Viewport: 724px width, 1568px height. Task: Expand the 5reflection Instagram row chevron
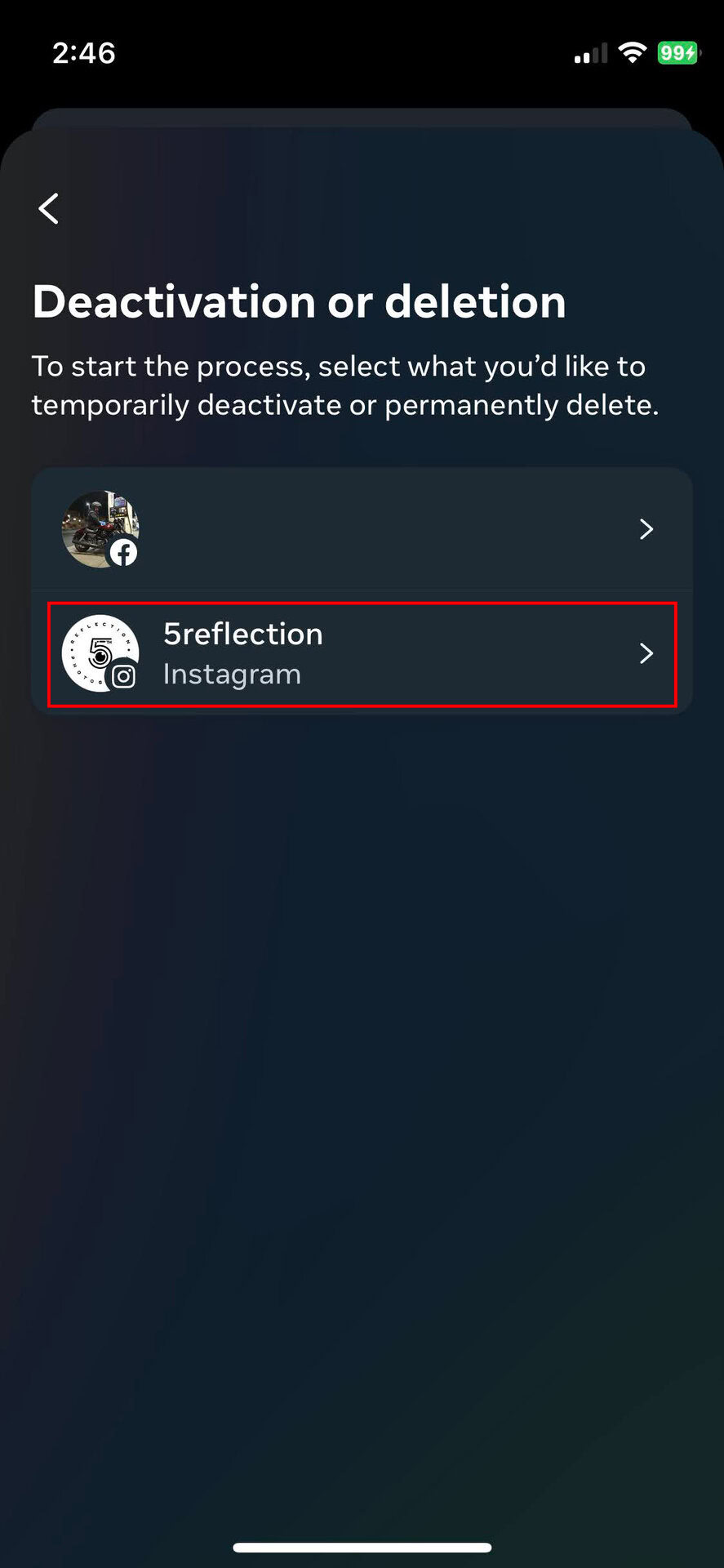point(646,653)
